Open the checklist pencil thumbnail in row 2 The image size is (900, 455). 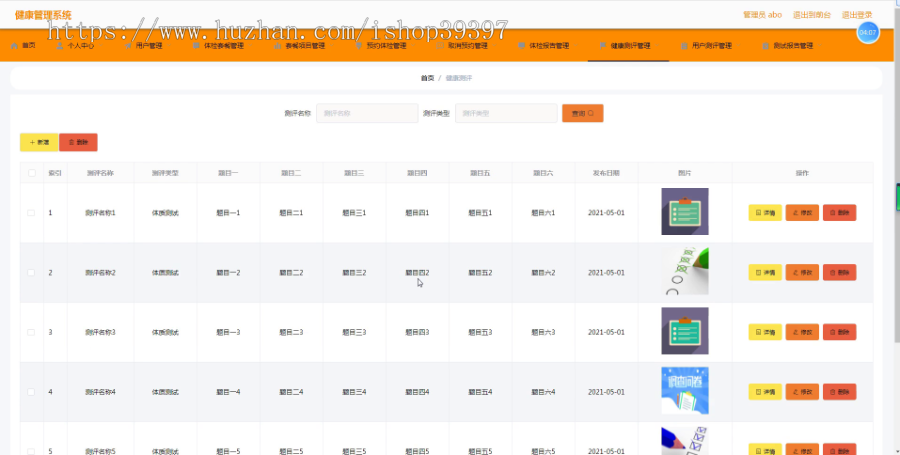pyautogui.click(x=685, y=271)
